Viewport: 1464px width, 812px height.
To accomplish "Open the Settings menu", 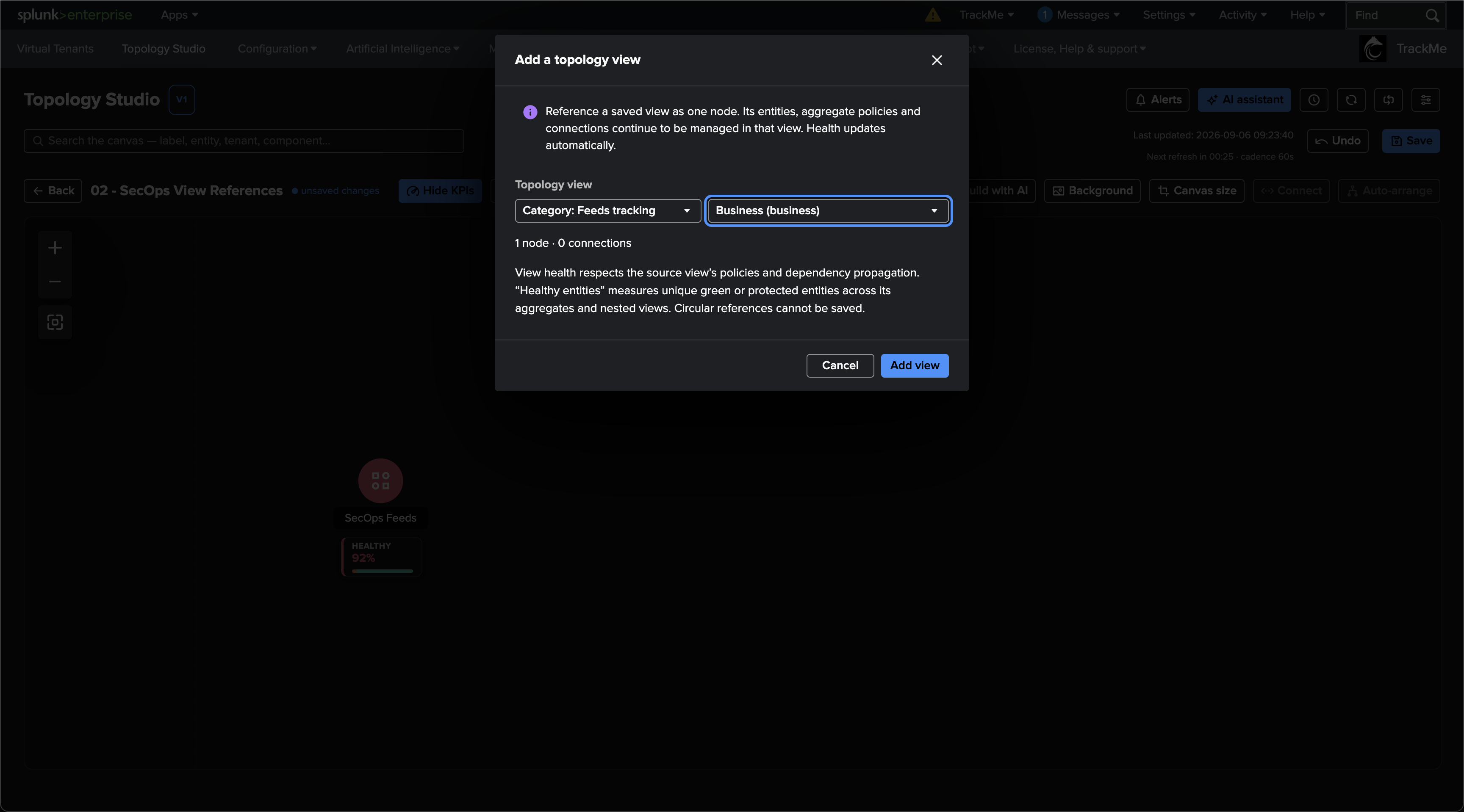I will [x=1169, y=15].
